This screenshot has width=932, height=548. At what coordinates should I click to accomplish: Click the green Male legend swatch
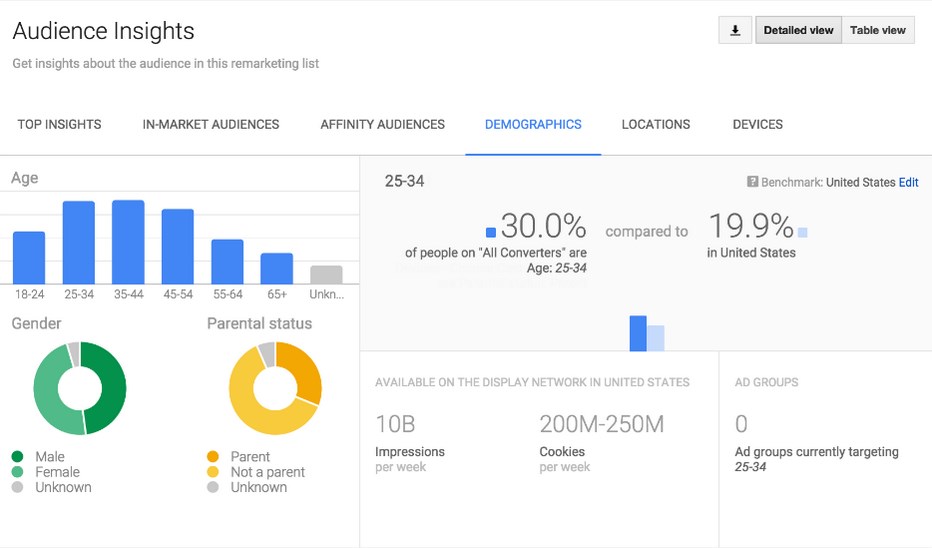[x=17, y=456]
